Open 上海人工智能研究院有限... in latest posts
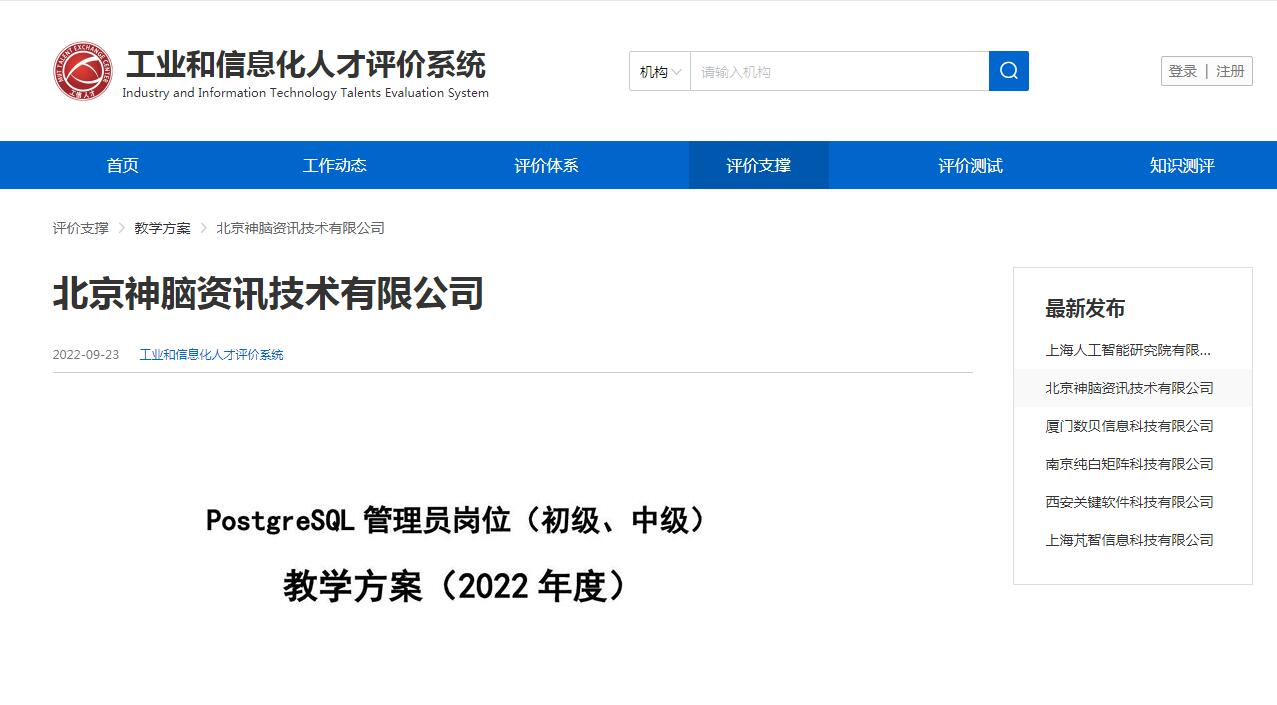 (1128, 350)
